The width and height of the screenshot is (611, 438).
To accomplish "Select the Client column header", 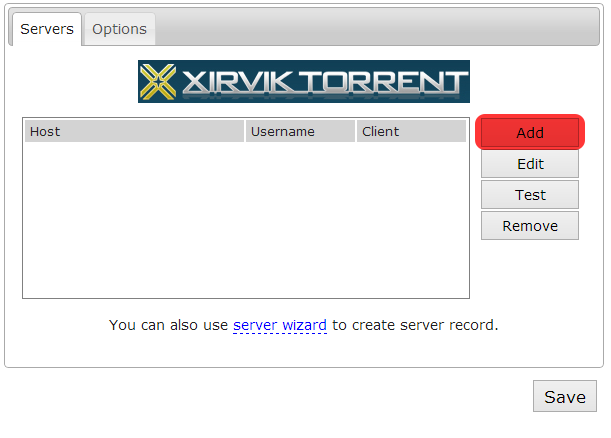I will [x=410, y=131].
